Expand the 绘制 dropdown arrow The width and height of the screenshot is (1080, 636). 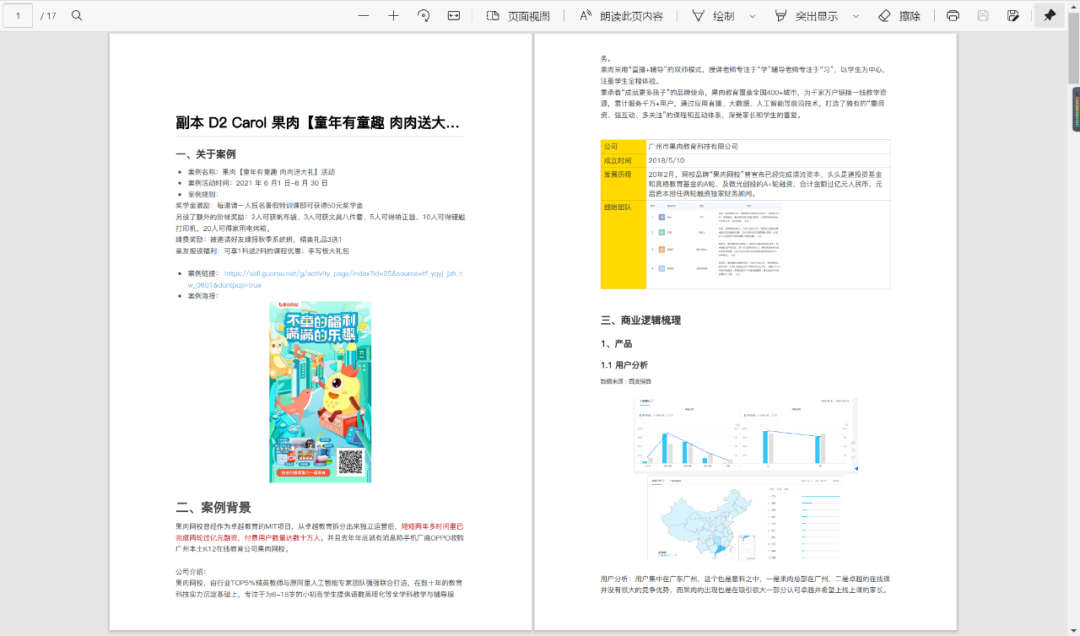pos(752,16)
